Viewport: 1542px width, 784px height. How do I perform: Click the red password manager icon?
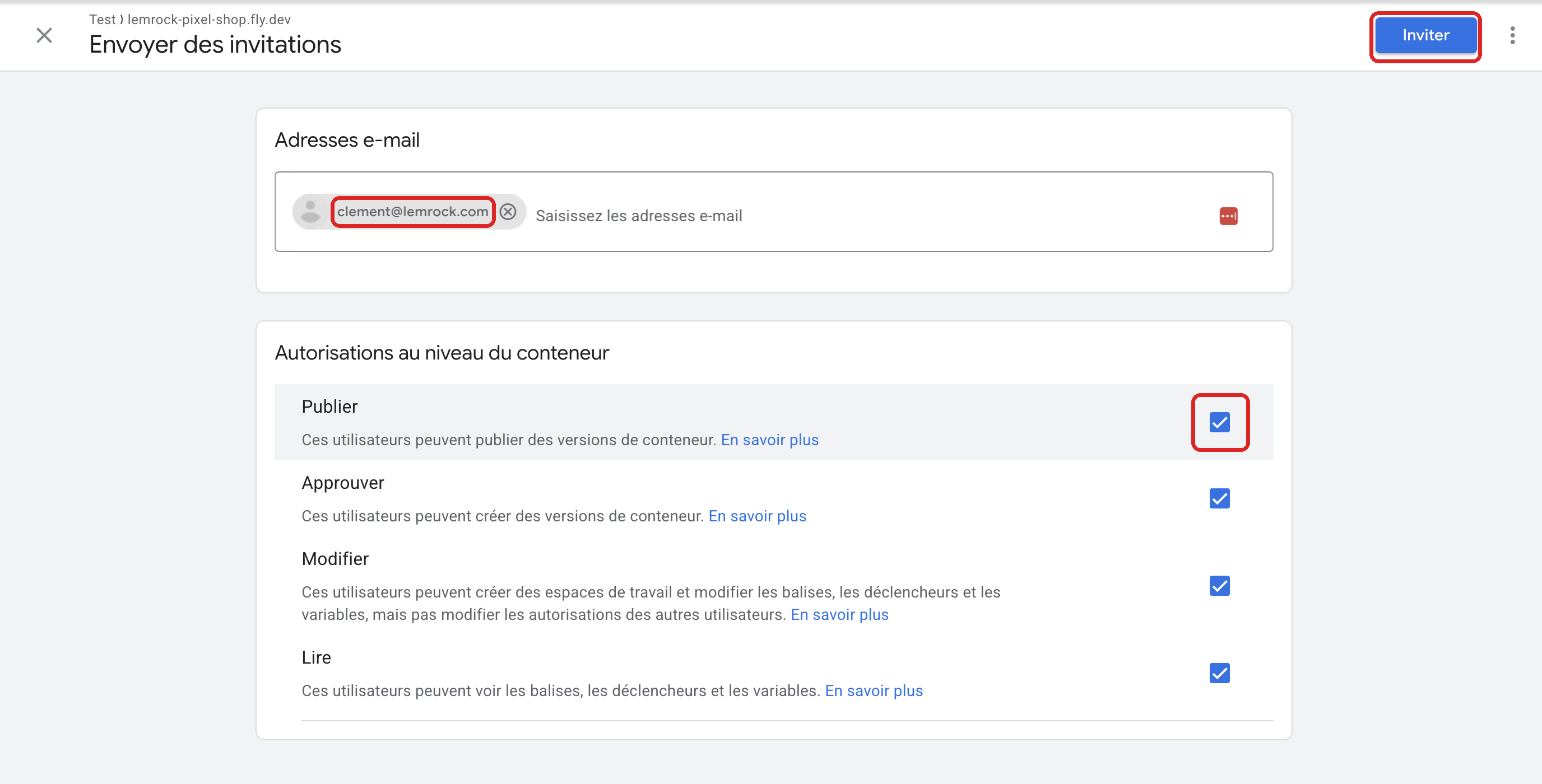point(1228,216)
